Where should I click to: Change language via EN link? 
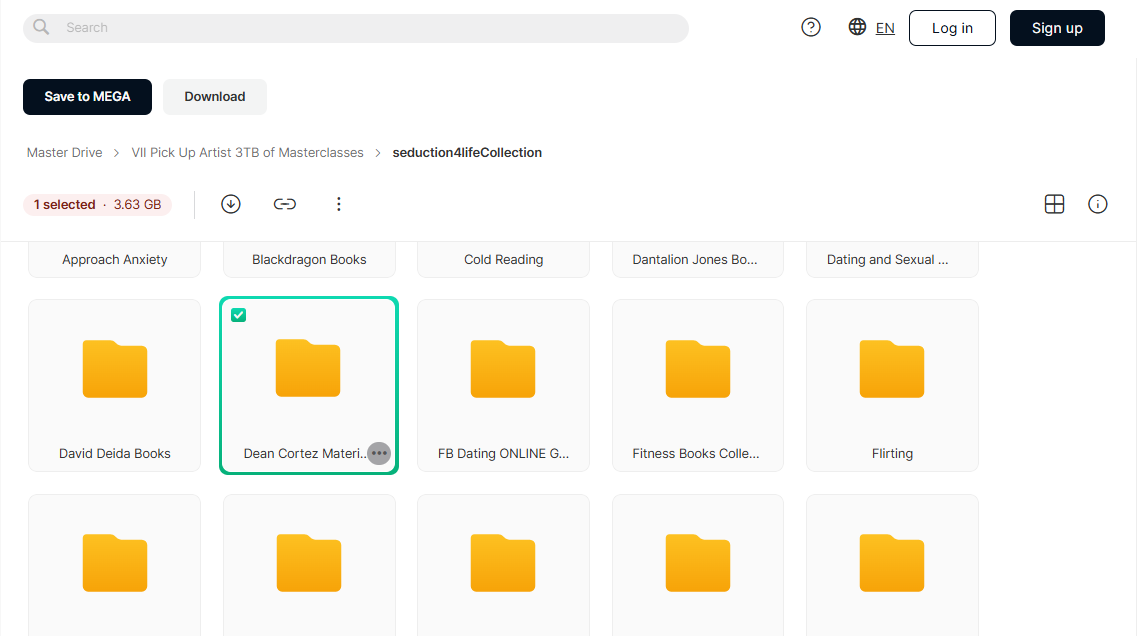coord(885,28)
